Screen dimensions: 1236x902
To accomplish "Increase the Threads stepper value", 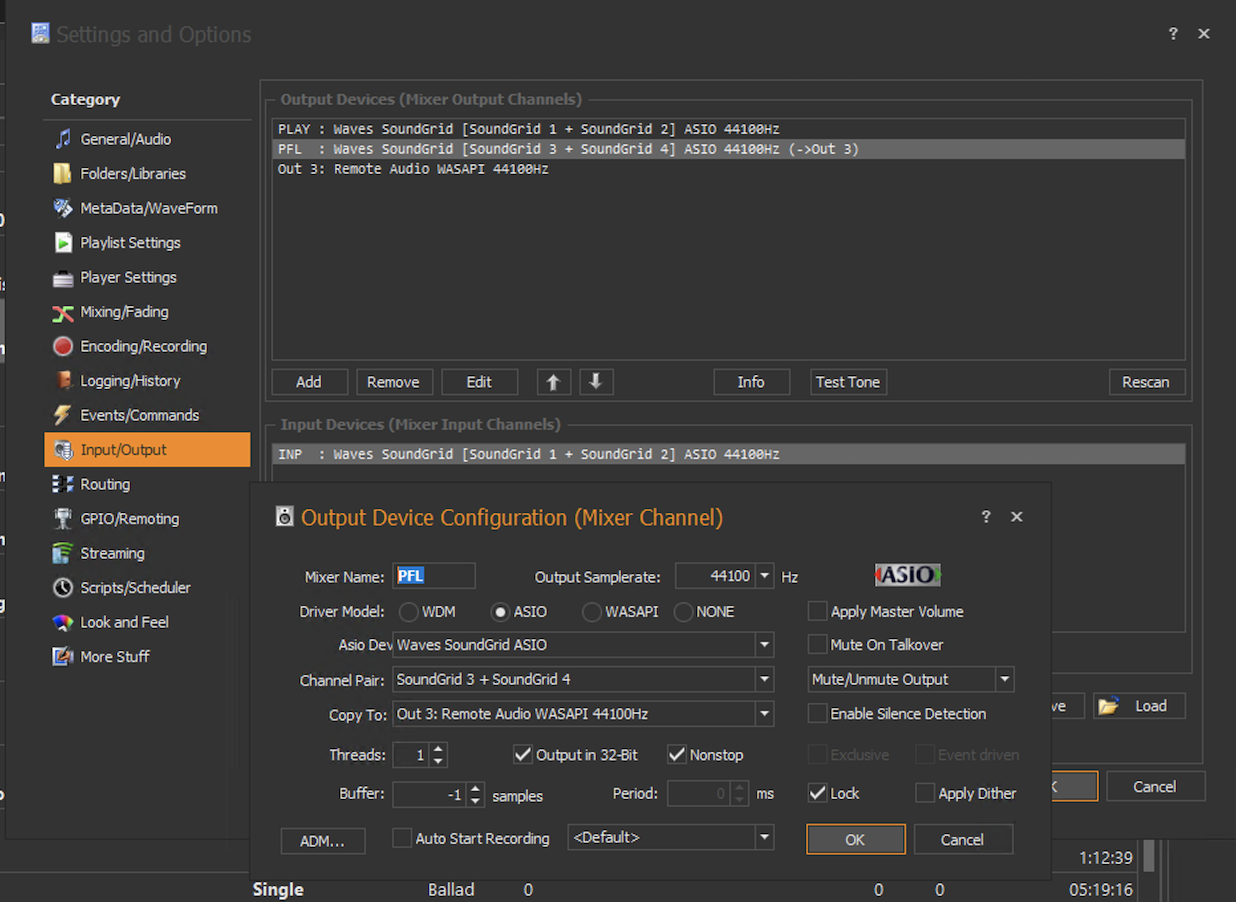I will pos(438,749).
